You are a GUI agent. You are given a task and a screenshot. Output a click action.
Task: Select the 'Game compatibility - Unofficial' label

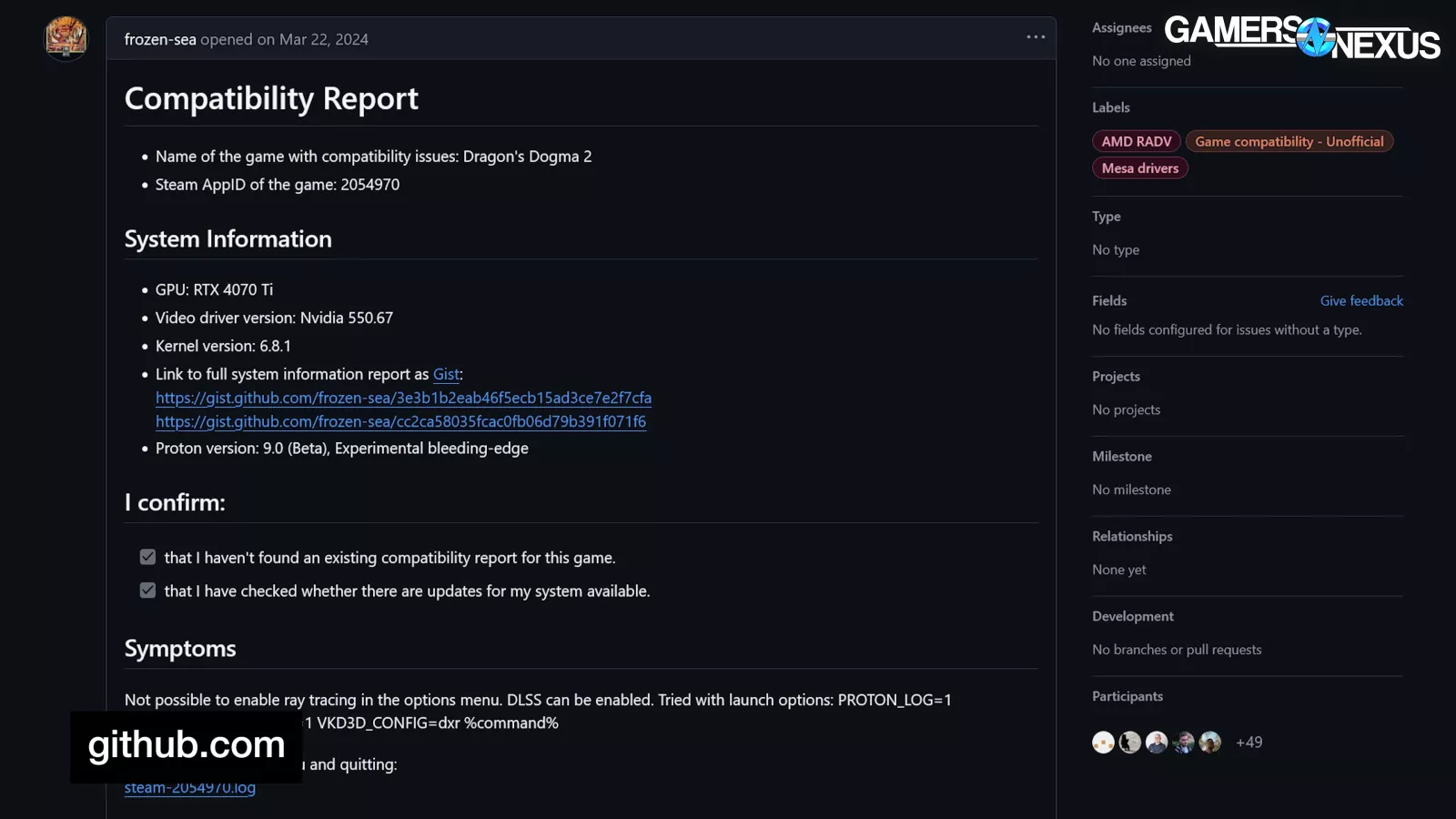pos(1289,142)
